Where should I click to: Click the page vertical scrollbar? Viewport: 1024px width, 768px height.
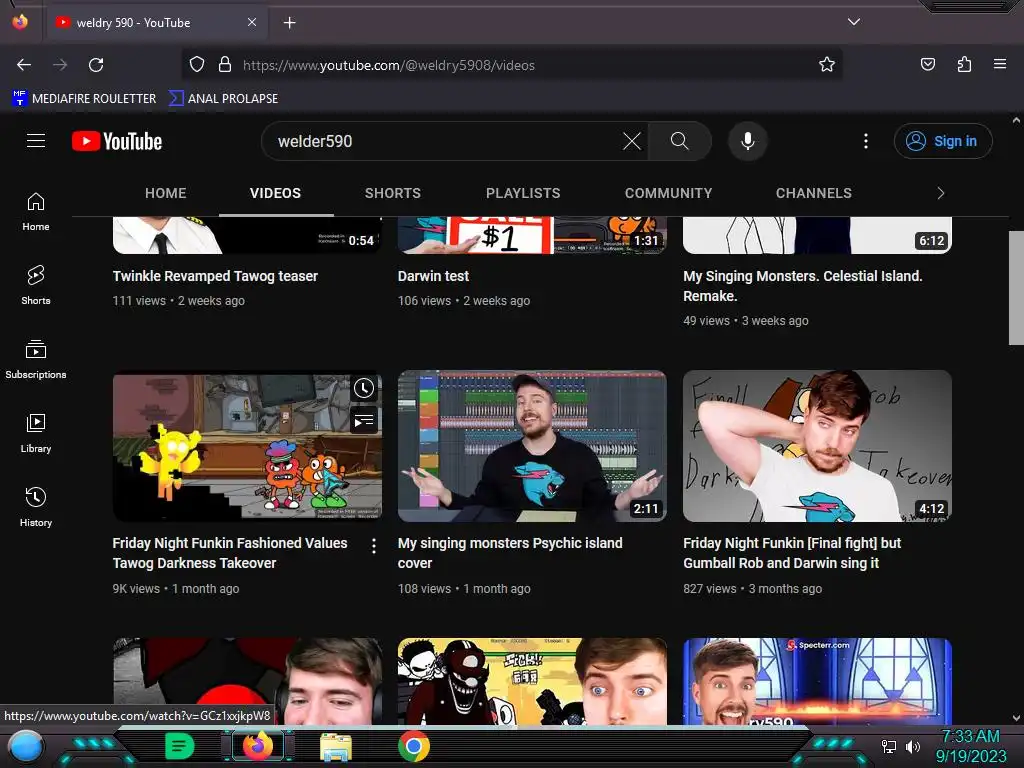1016,287
